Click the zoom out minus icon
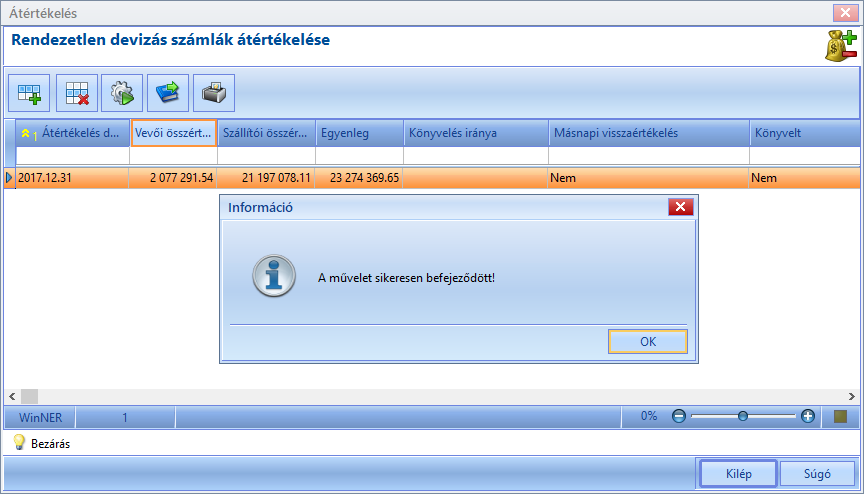This screenshot has width=864, height=494. [x=679, y=416]
